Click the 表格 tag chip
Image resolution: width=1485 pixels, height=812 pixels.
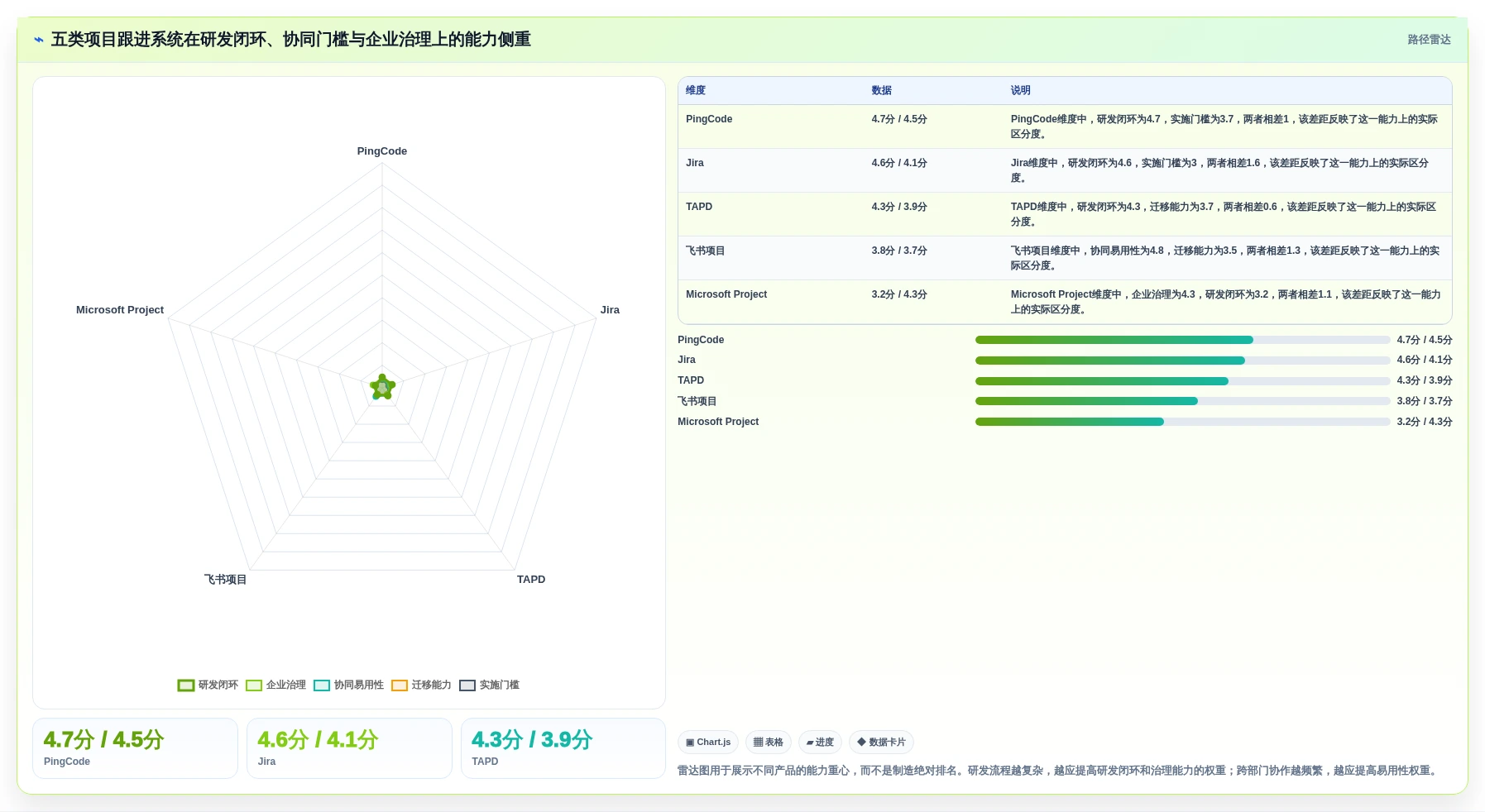click(x=769, y=743)
